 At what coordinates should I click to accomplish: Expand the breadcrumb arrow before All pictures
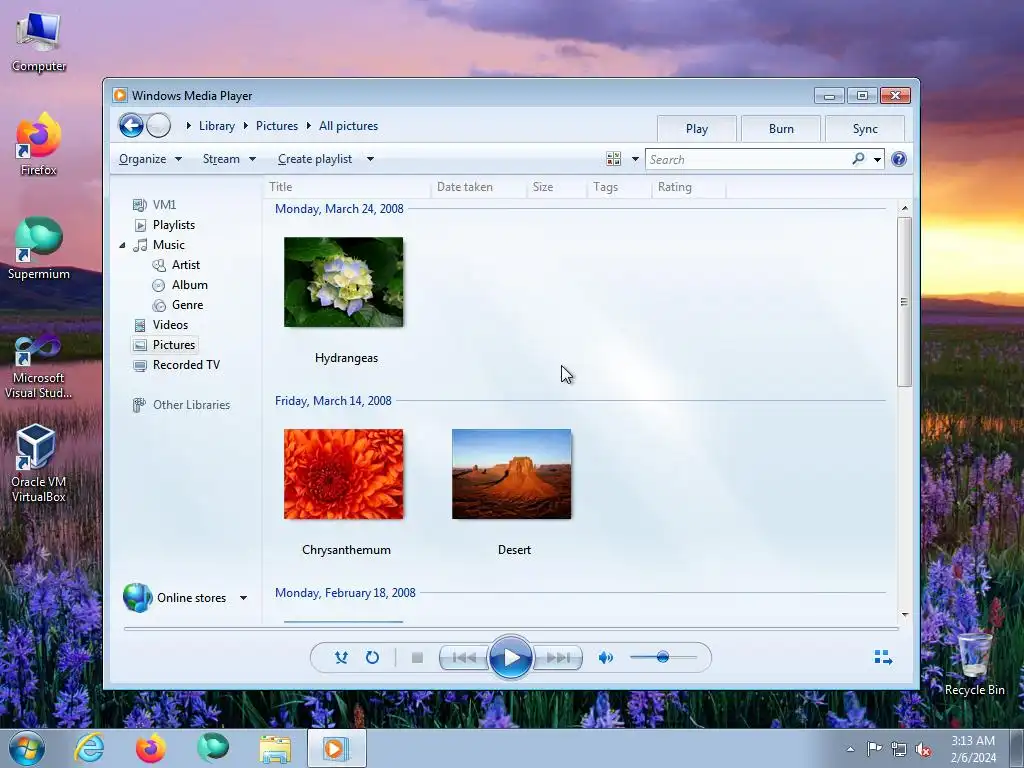pos(308,125)
